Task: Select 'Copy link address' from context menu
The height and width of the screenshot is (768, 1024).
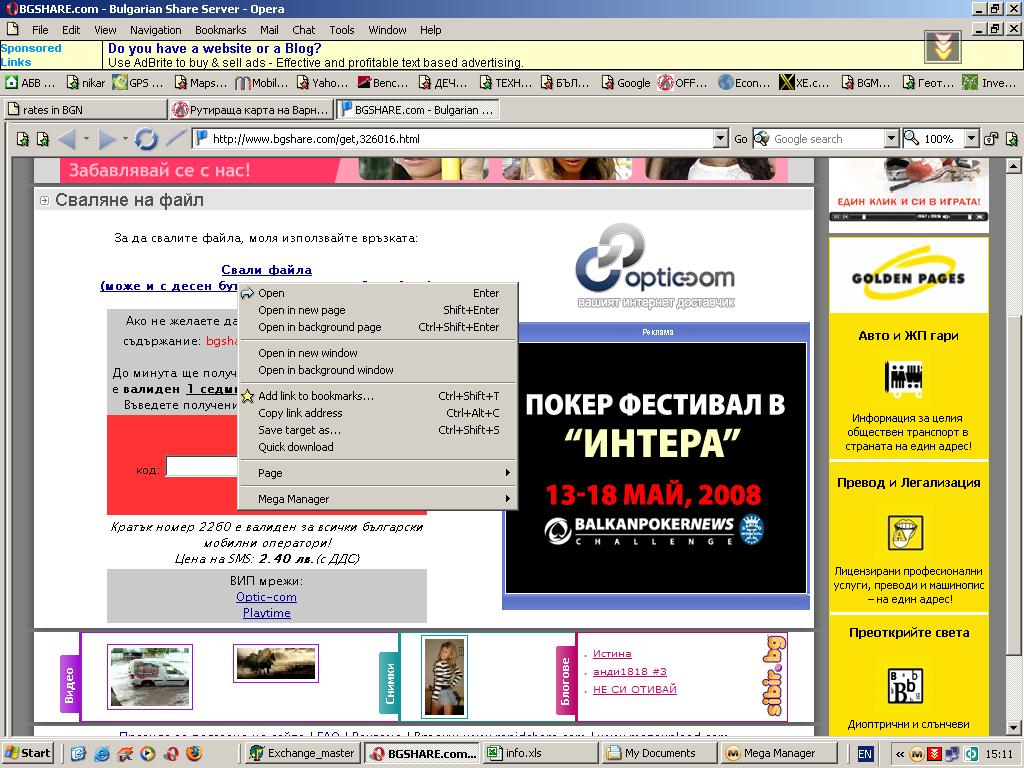Action: tap(300, 413)
